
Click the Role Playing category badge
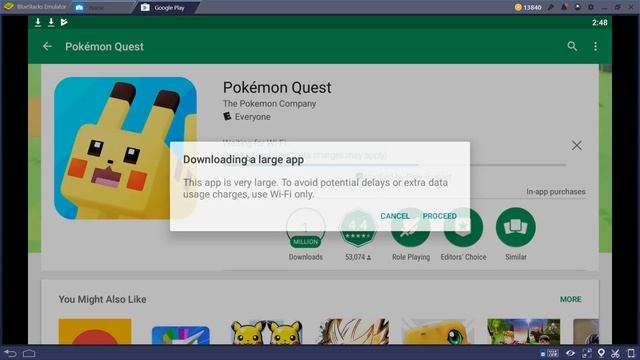411,234
